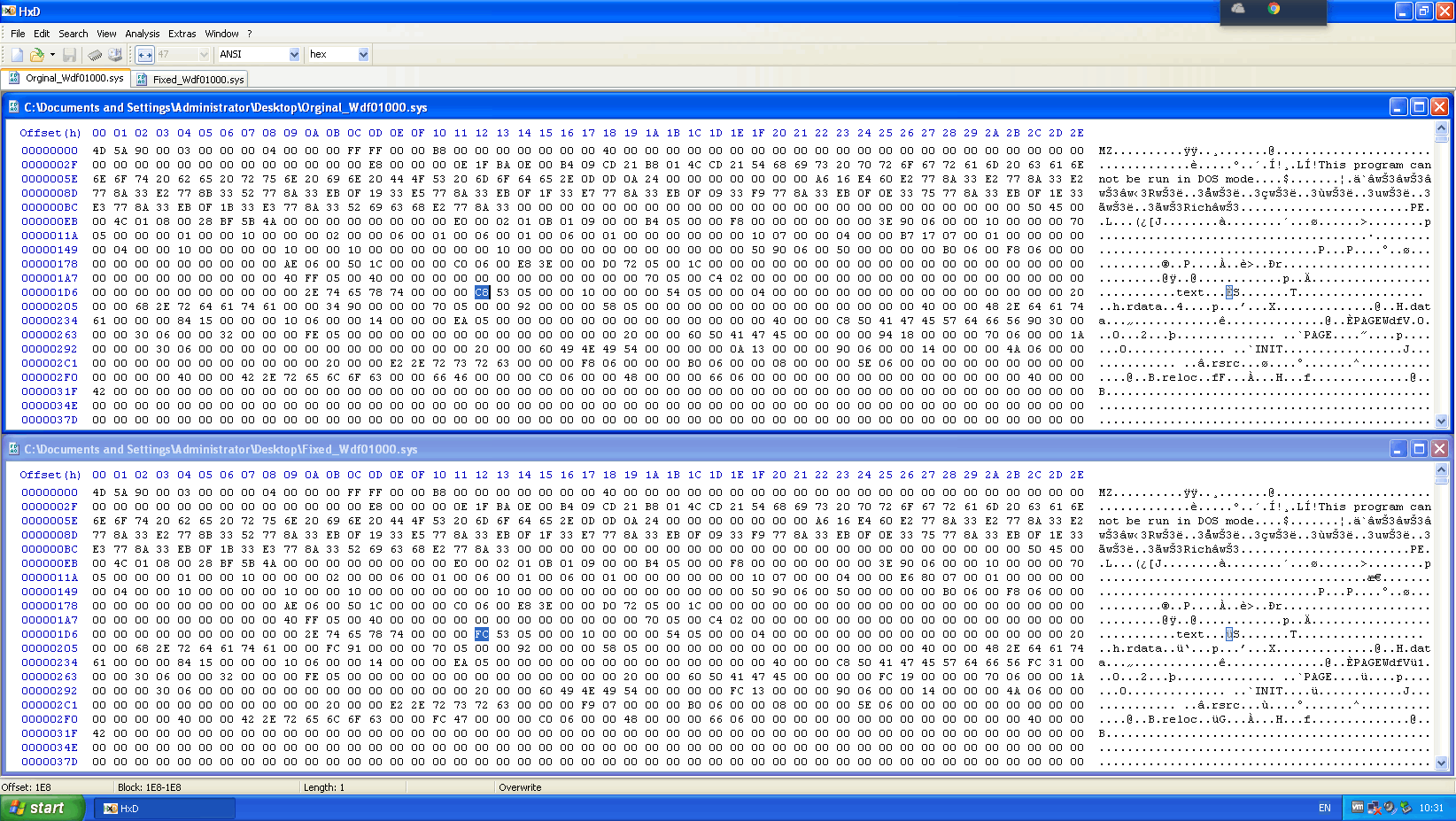Viewport: 1456px width, 821px height.
Task: Click the Fixed_Wdf01000.sys child window document icon
Action: pos(13,448)
